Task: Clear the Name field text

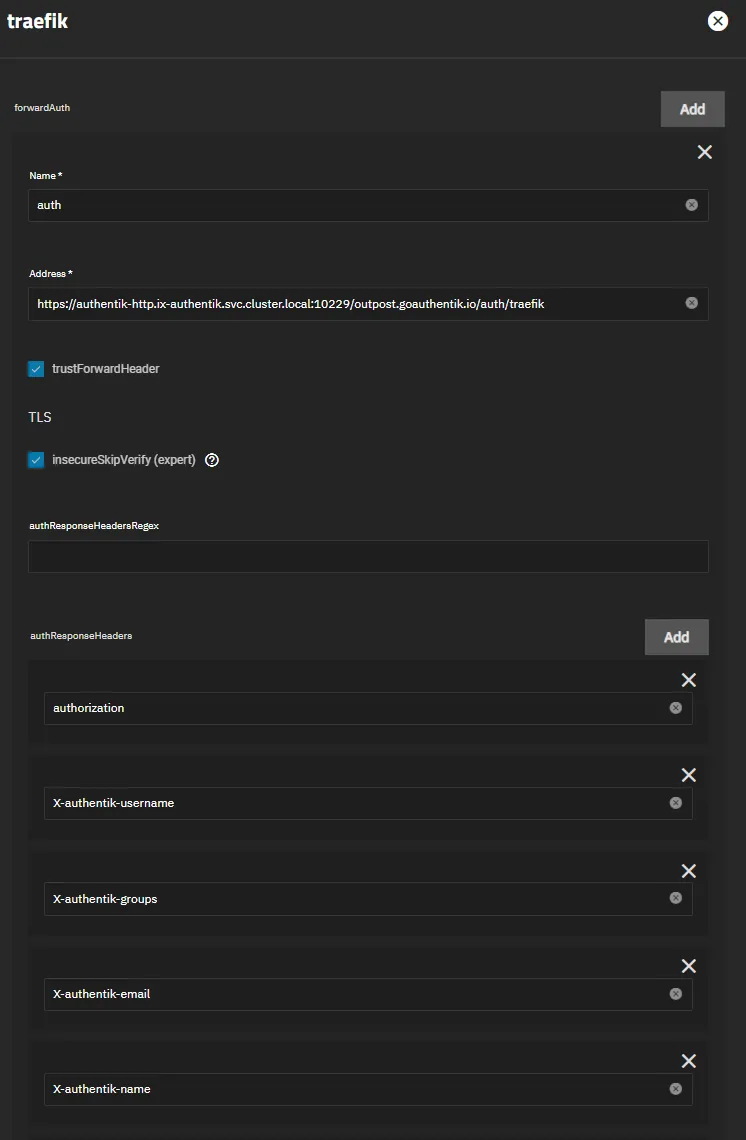Action: pos(691,205)
